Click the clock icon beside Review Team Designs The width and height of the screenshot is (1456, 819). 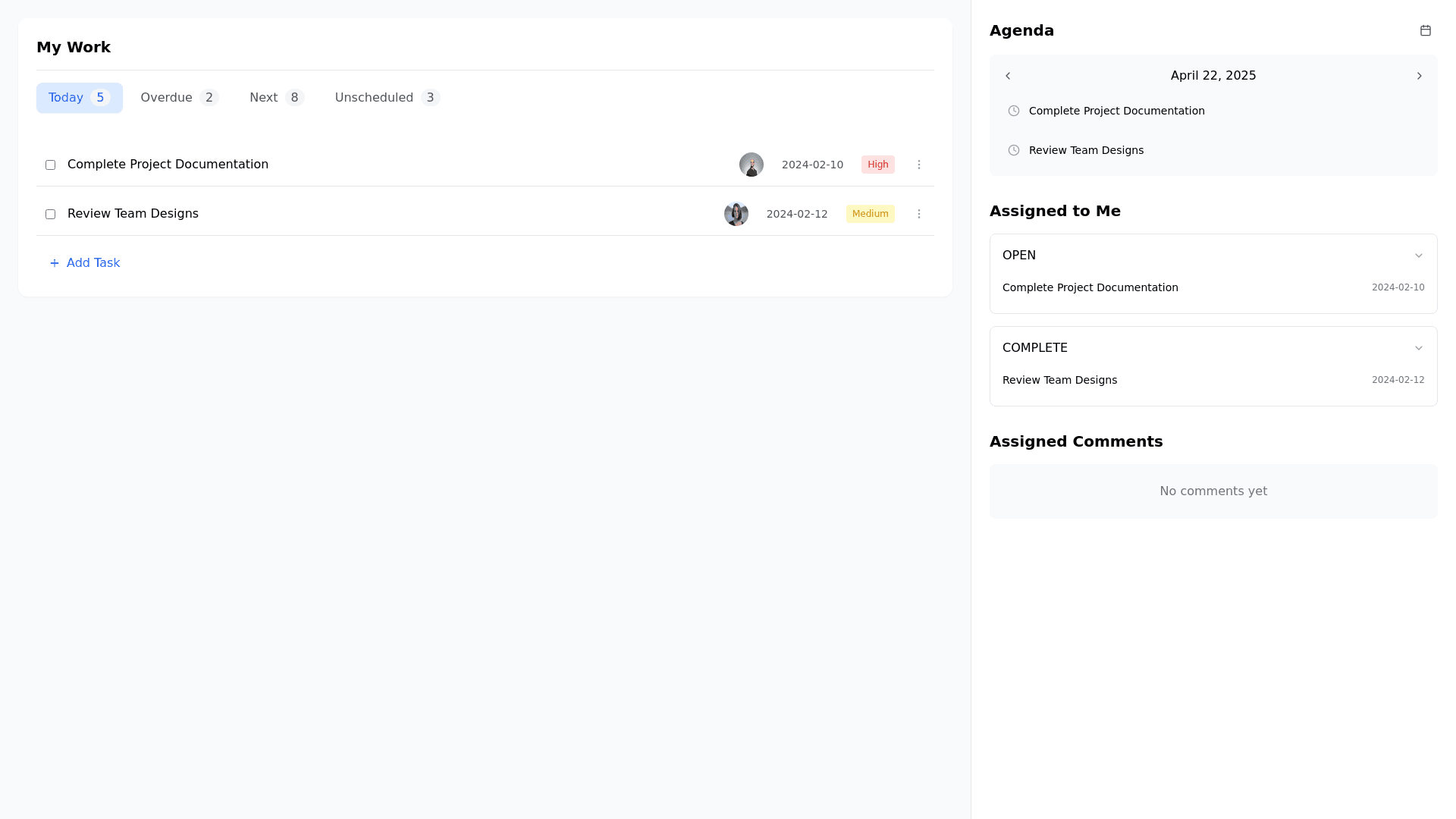[1013, 150]
